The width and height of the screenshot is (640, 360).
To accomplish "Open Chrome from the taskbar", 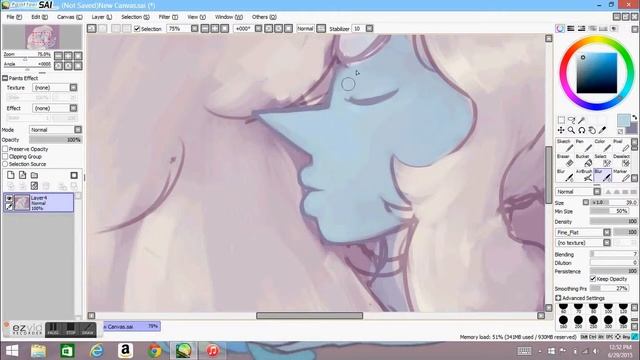I will click(155, 351).
